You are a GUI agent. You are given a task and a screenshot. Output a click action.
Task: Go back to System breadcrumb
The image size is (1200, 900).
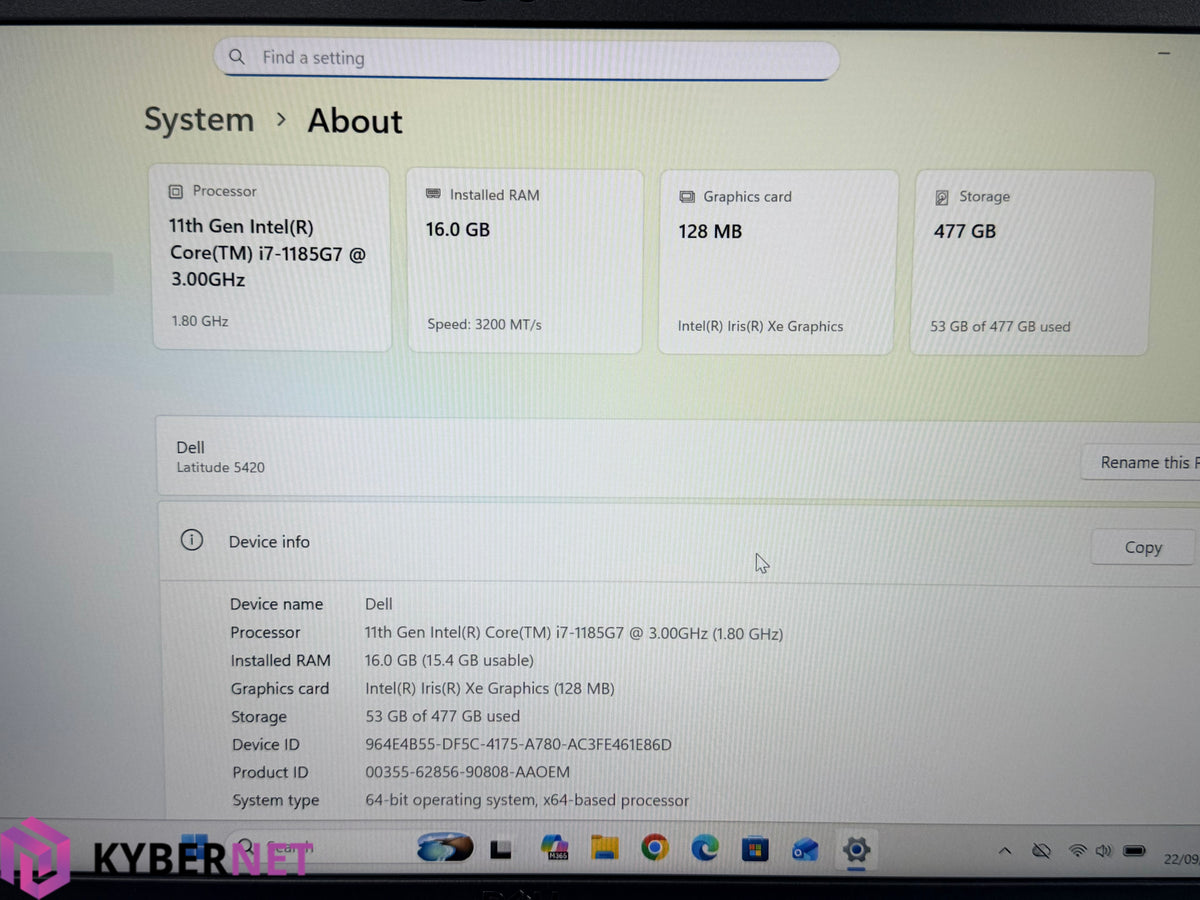(x=199, y=119)
